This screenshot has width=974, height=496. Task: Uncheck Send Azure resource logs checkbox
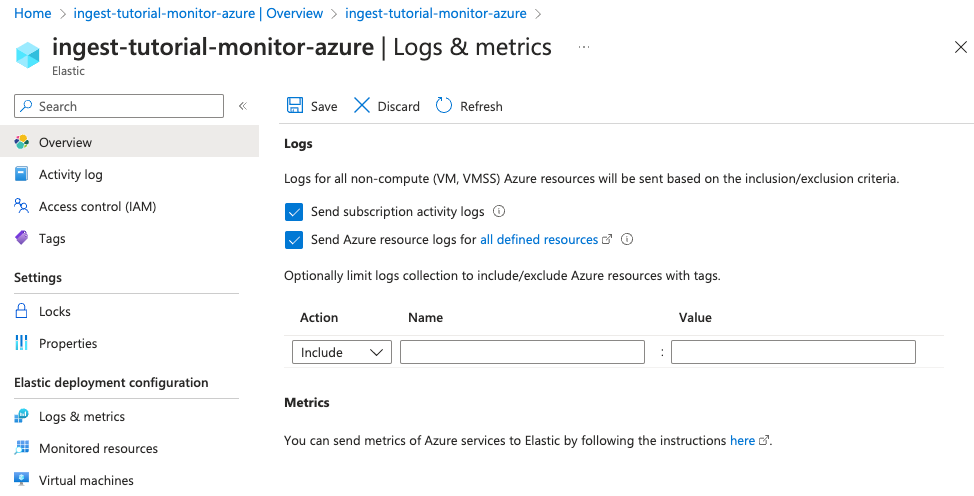click(294, 240)
